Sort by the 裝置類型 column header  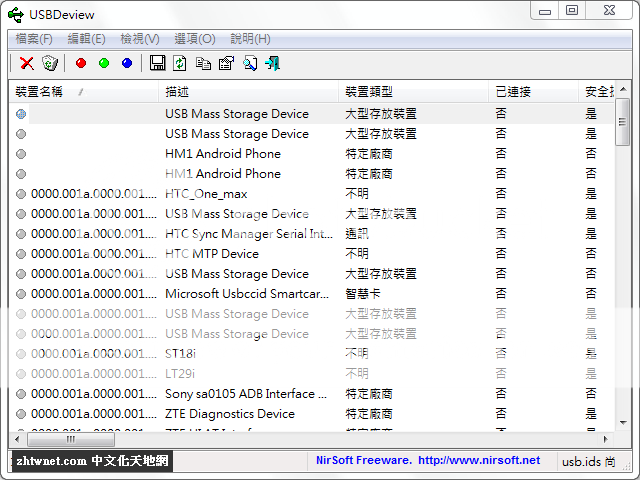[x=413, y=92]
